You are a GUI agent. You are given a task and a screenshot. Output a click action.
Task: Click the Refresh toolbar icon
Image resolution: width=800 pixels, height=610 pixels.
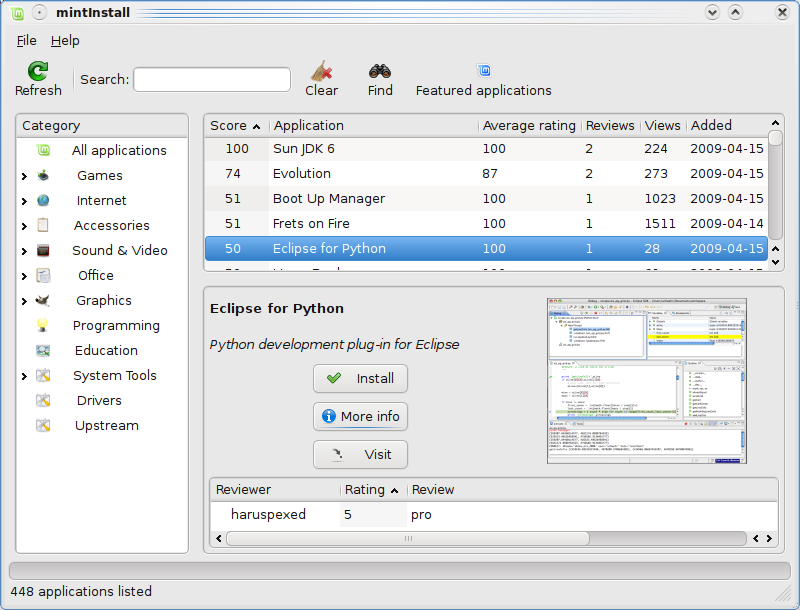(38, 71)
